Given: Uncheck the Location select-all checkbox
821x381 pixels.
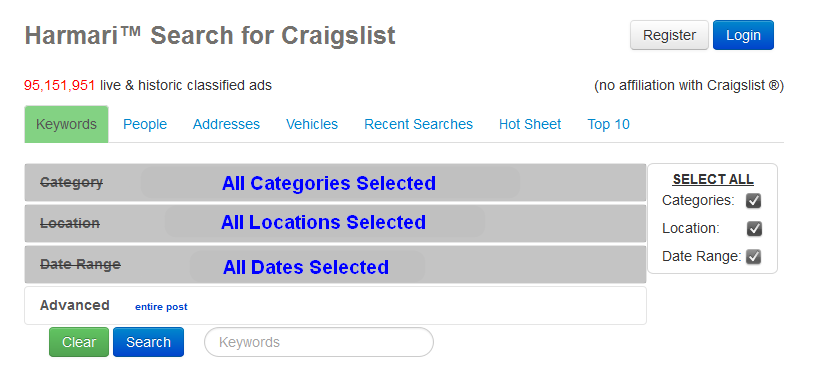Looking at the screenshot, I should (754, 229).
